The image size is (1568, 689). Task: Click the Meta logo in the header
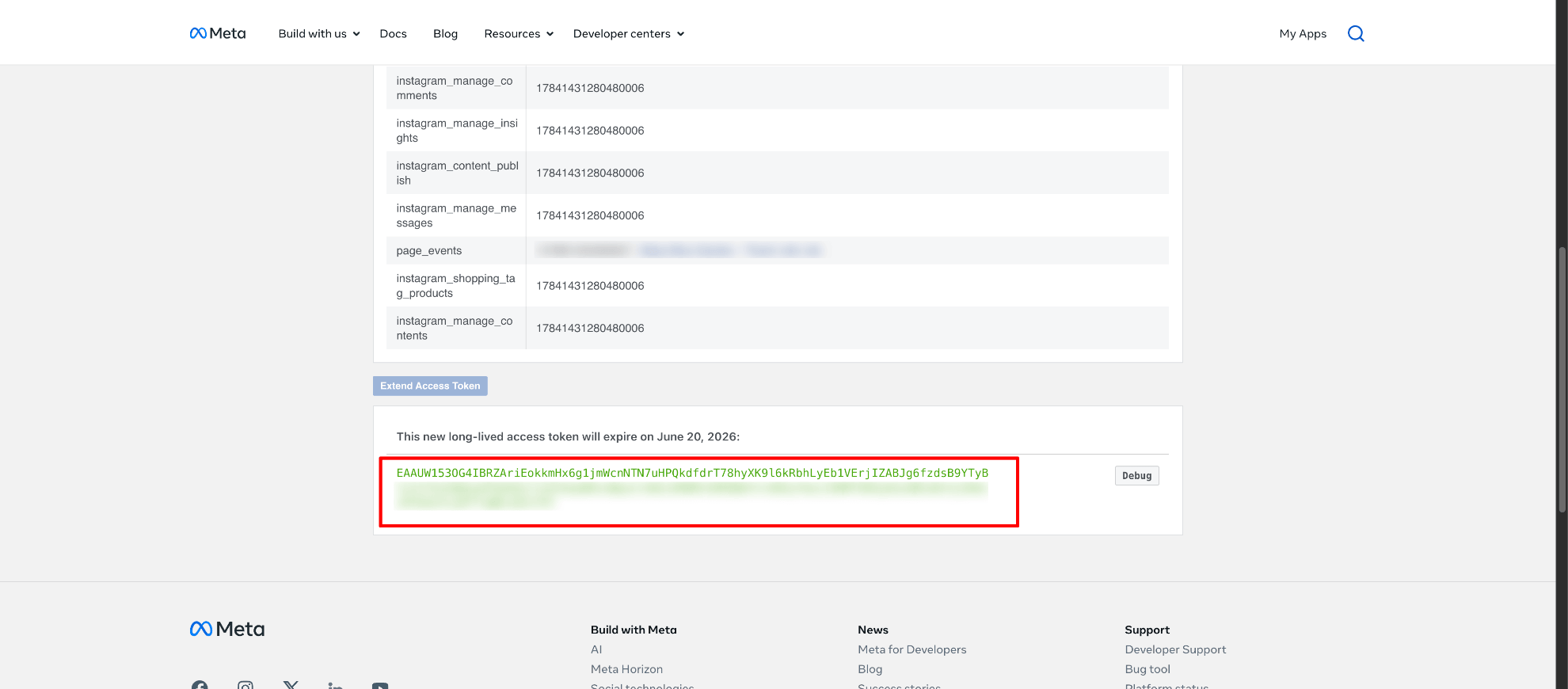pyautogui.click(x=218, y=33)
